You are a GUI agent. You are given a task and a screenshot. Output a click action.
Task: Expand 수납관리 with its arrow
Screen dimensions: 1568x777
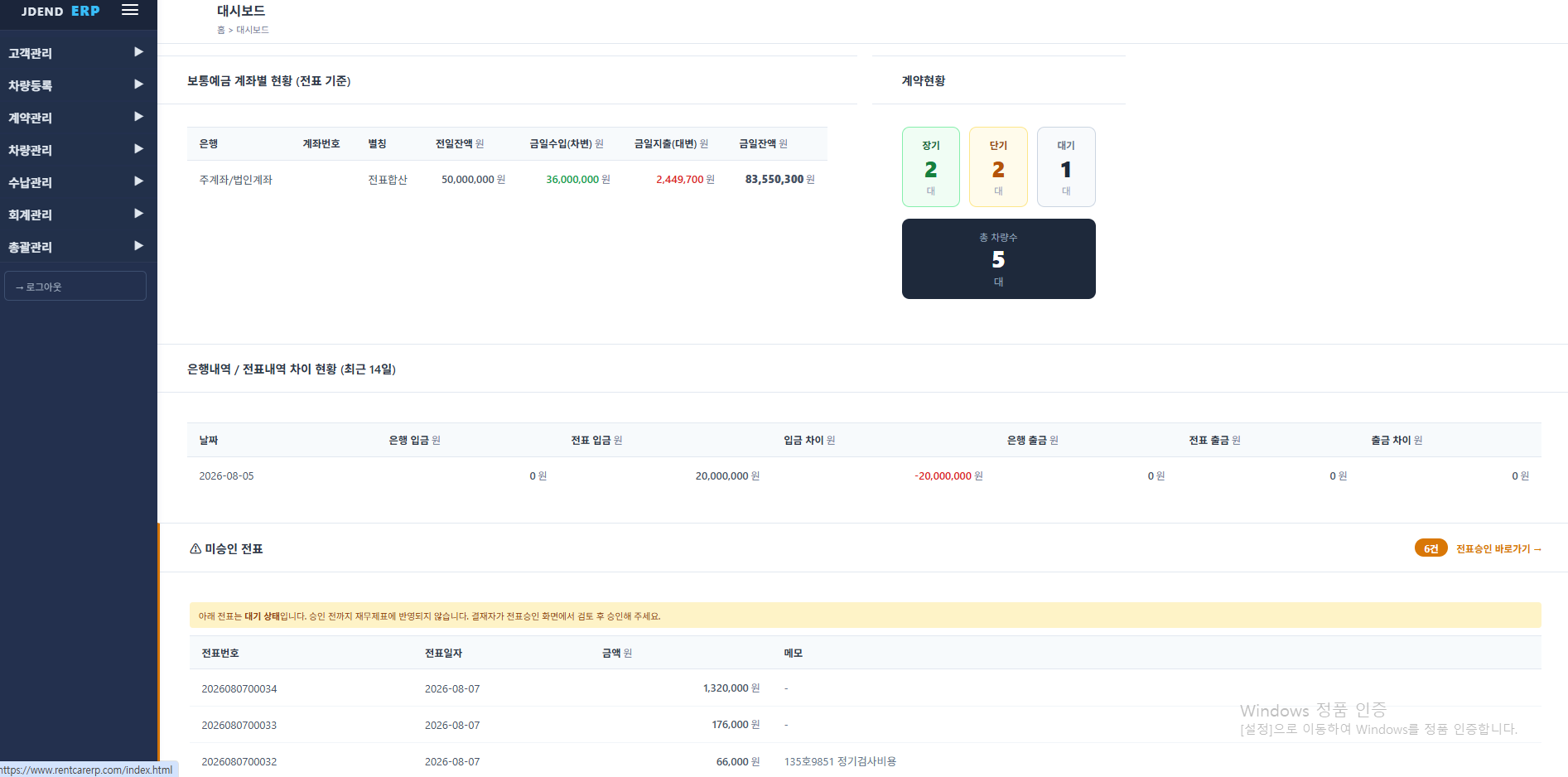tap(138, 181)
